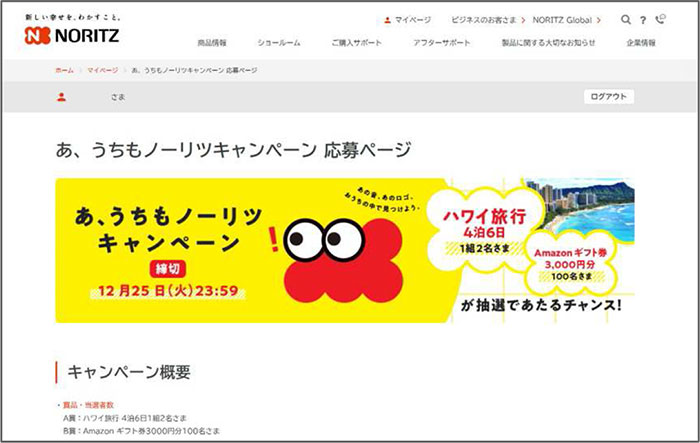The width and height of the screenshot is (700, 443).
Task: Click the breadcrumb text あ、うちもノーリツキャンペーン 応募ページ
Action: coord(194,70)
